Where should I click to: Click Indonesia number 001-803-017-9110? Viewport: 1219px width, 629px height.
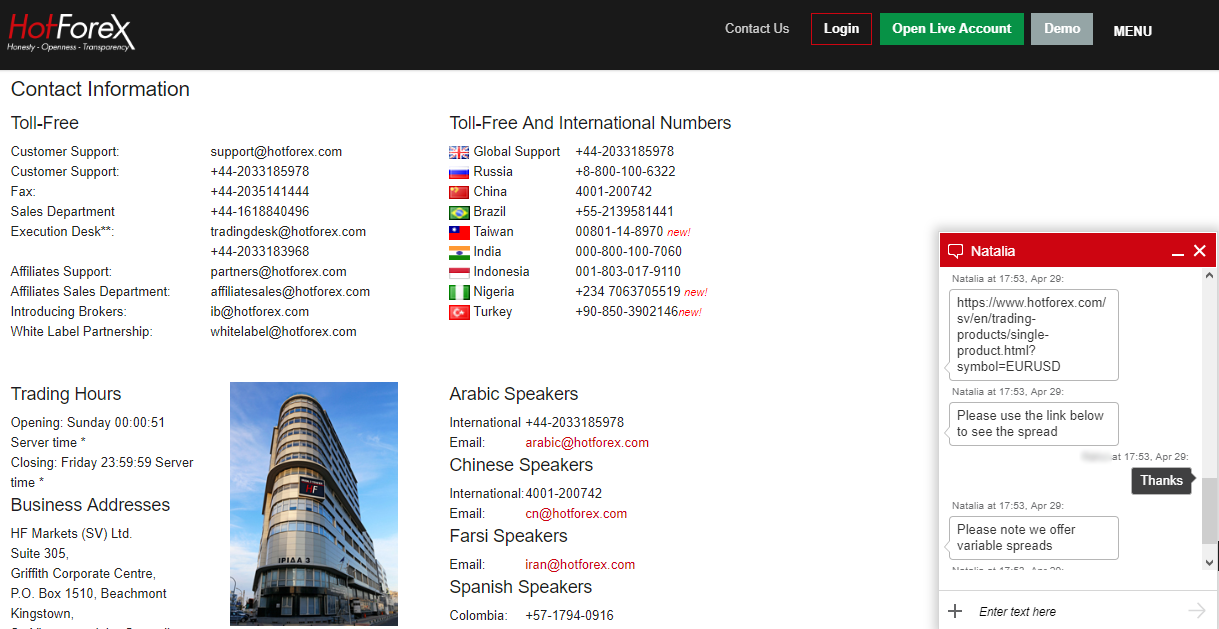(628, 272)
